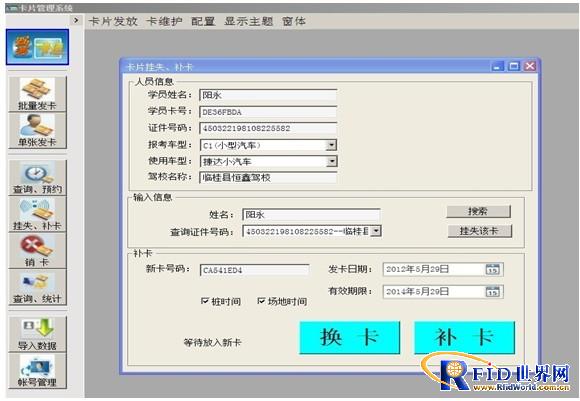Click the cyan 换卡 button
Screen dimensions: 580x401
click(x=350, y=337)
